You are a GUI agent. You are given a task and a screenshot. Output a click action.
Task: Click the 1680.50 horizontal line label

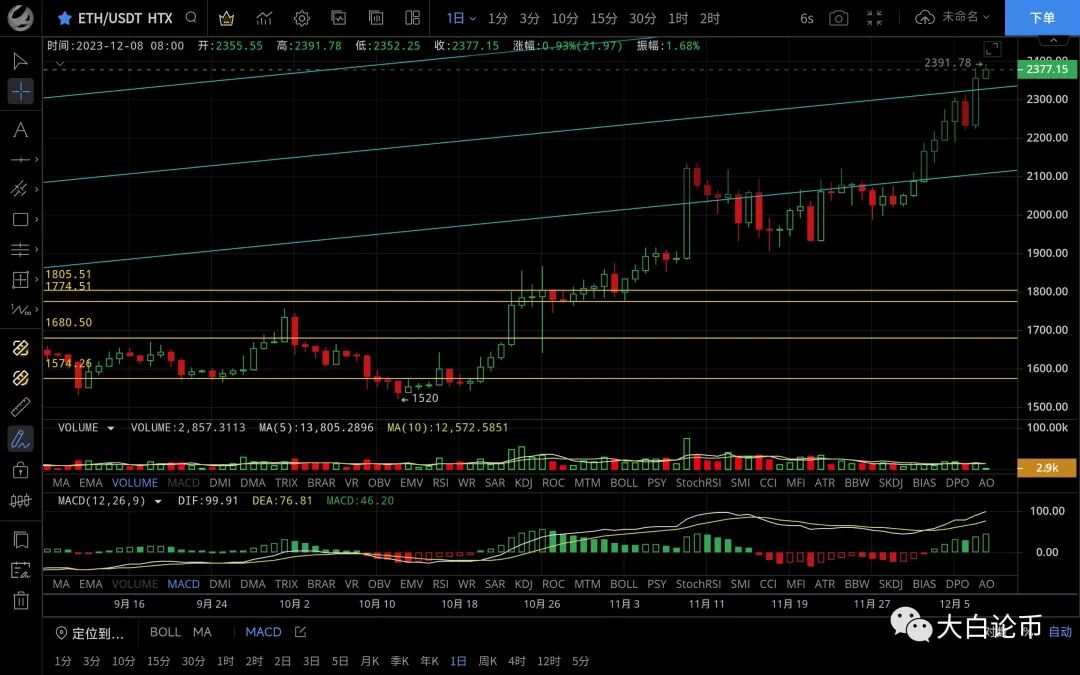68,322
